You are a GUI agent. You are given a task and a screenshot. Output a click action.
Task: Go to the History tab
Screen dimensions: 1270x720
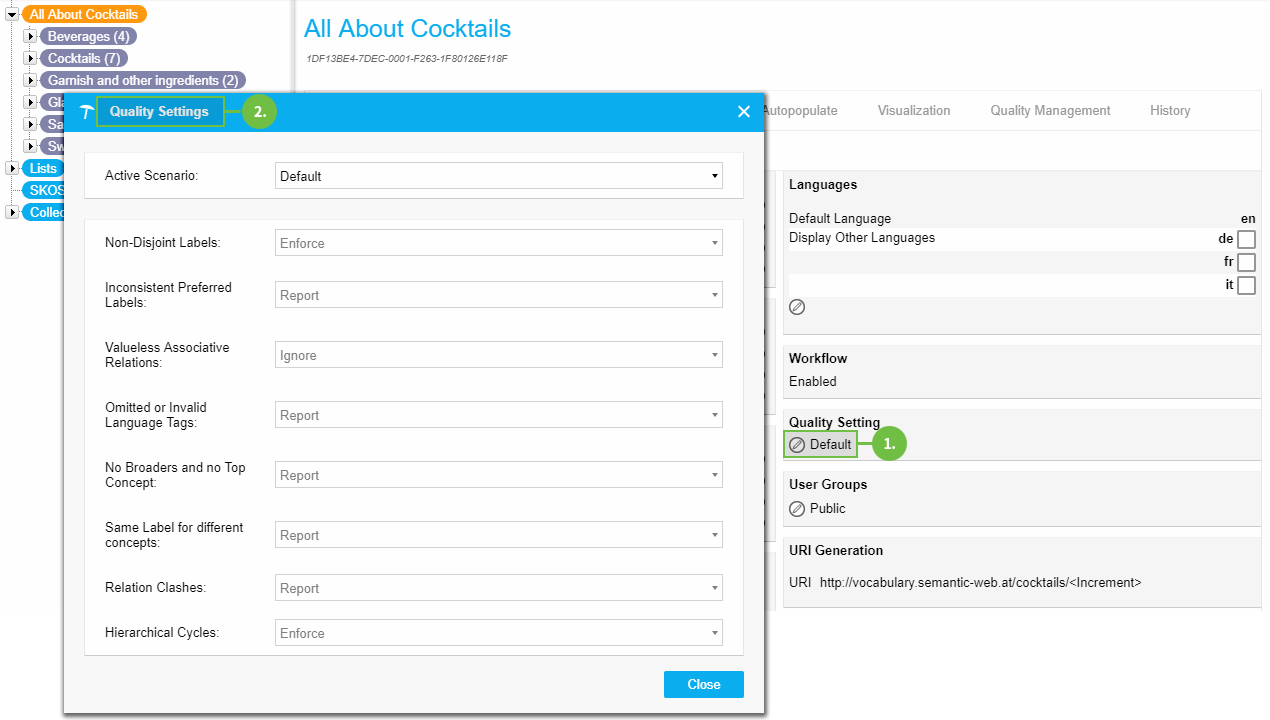pos(1170,111)
